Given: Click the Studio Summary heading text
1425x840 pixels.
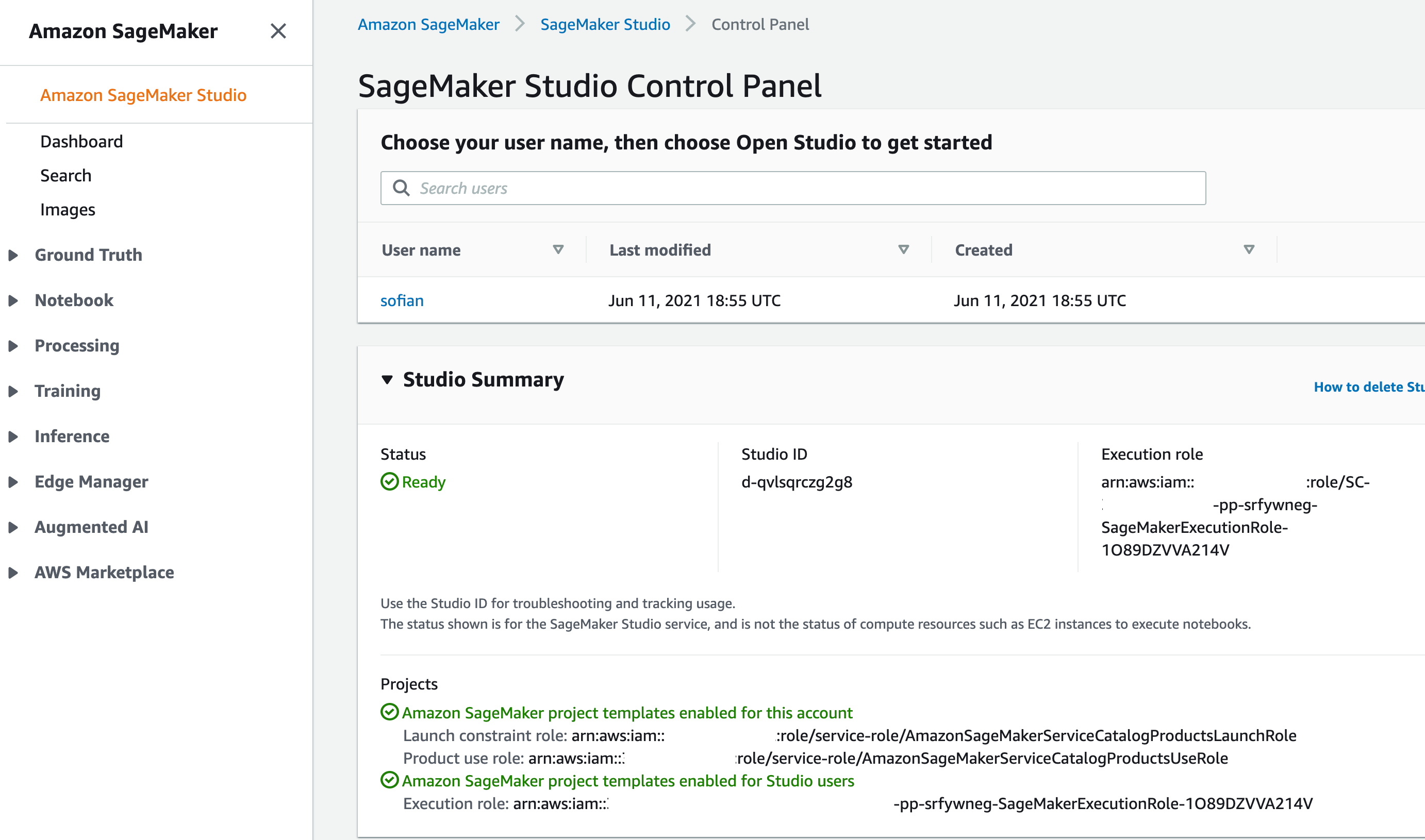Looking at the screenshot, I should point(484,379).
